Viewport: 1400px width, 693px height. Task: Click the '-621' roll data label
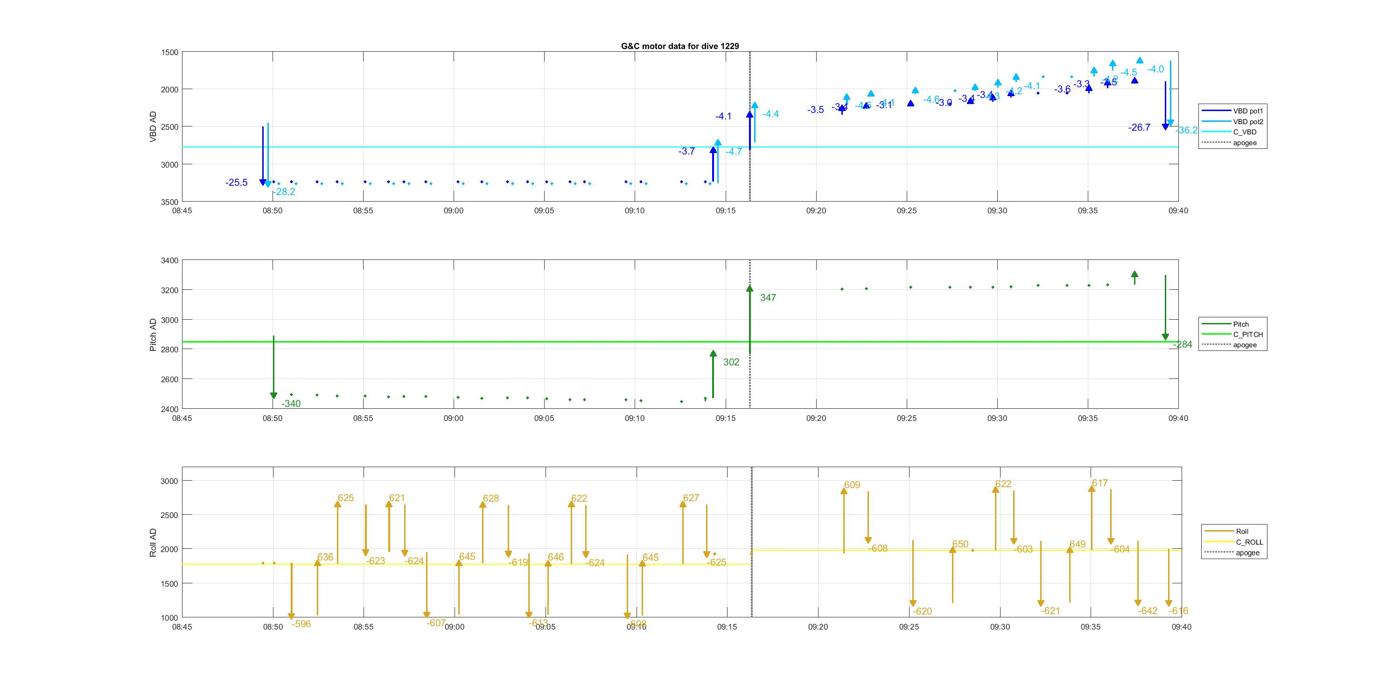coord(1050,611)
